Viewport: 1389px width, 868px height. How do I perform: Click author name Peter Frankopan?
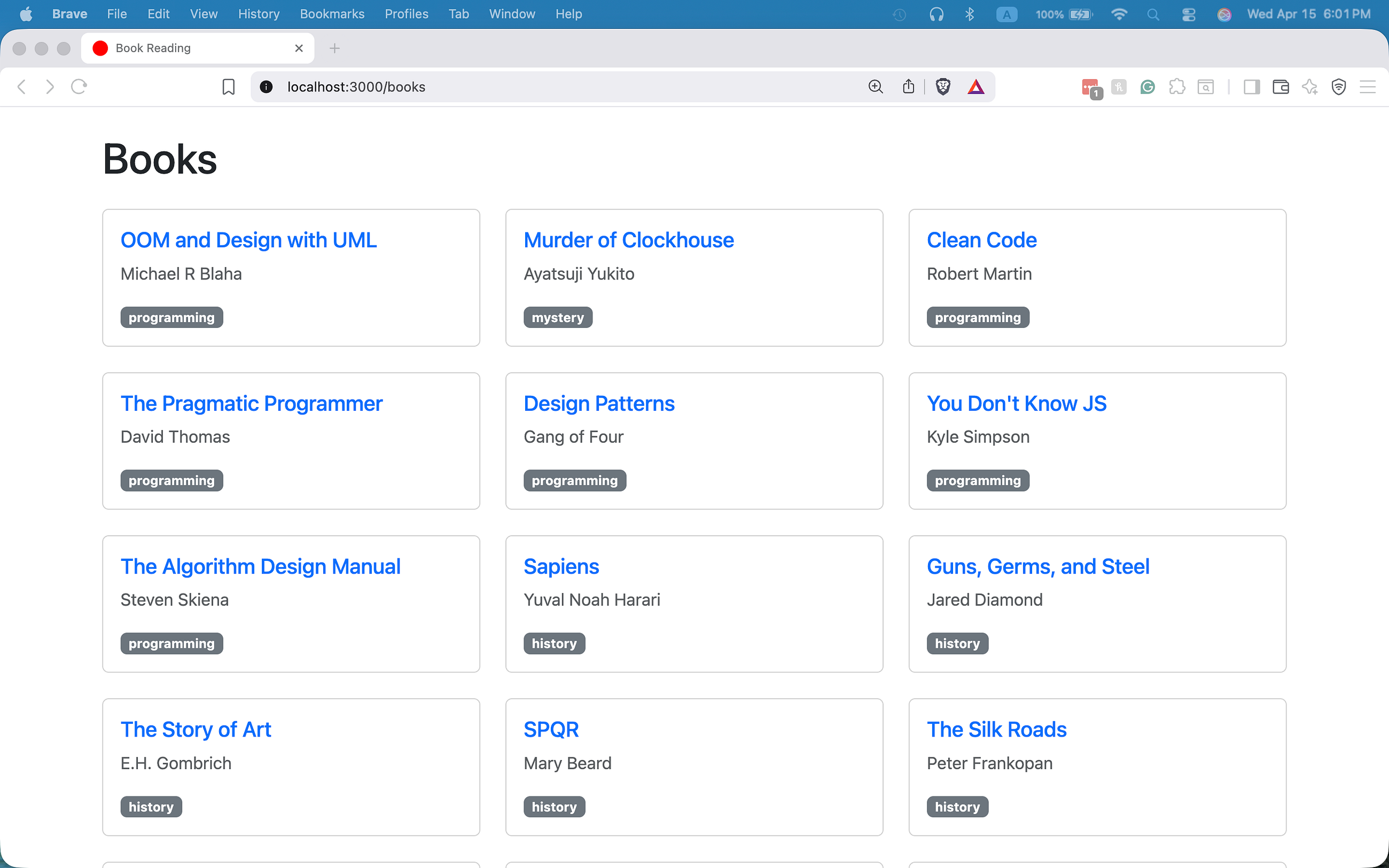click(989, 763)
